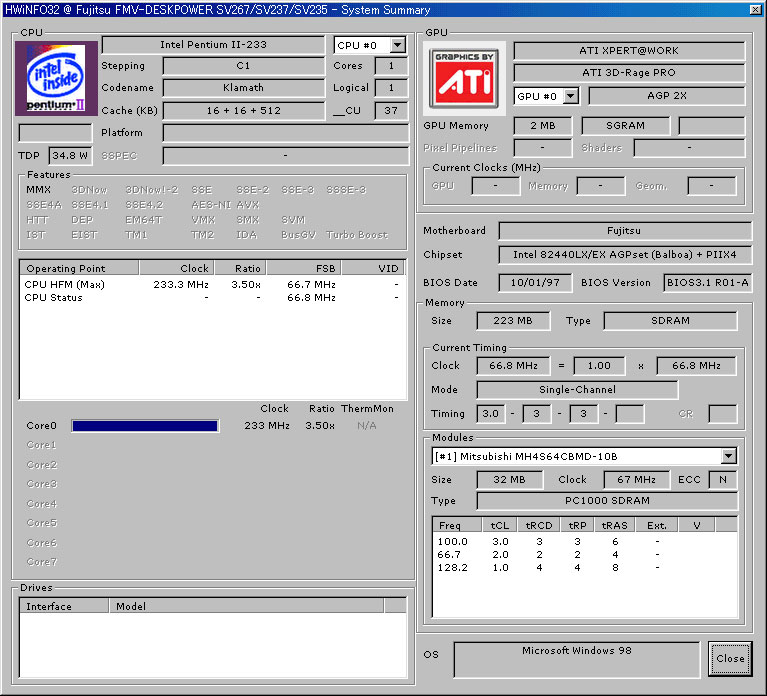The height and width of the screenshot is (696, 767).
Task: Select the 100.0 frequency timing row
Action: click(585, 541)
